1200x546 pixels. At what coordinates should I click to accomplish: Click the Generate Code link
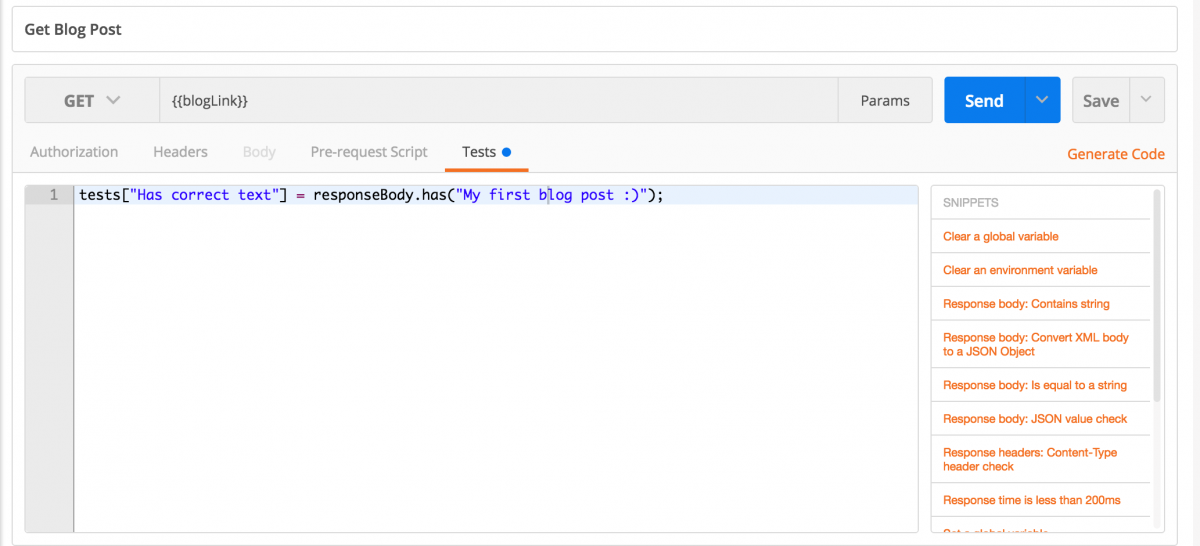point(1116,154)
